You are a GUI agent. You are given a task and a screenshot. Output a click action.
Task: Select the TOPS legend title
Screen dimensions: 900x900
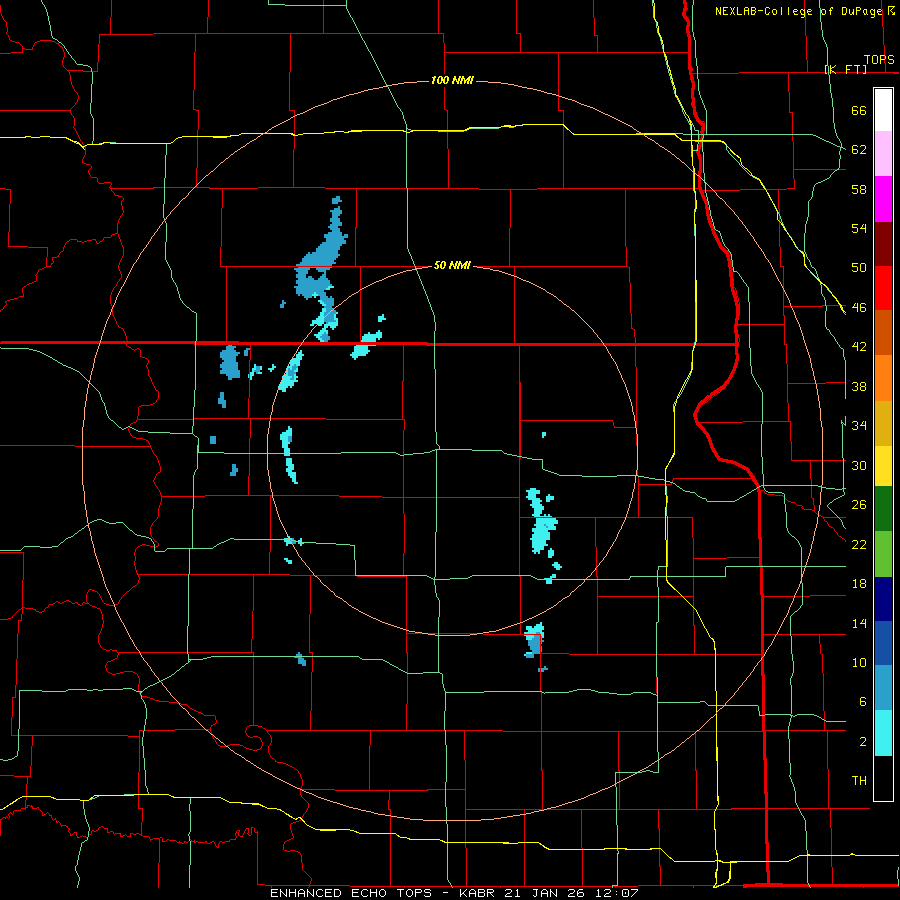pyautogui.click(x=879, y=60)
